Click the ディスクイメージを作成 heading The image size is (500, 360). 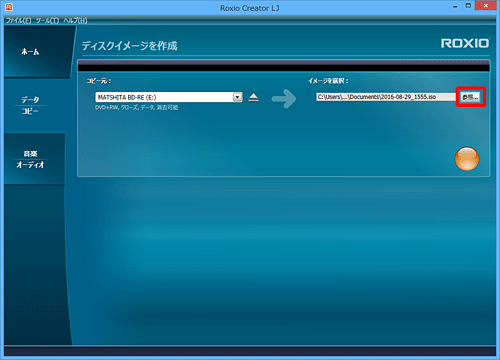[x=130, y=46]
